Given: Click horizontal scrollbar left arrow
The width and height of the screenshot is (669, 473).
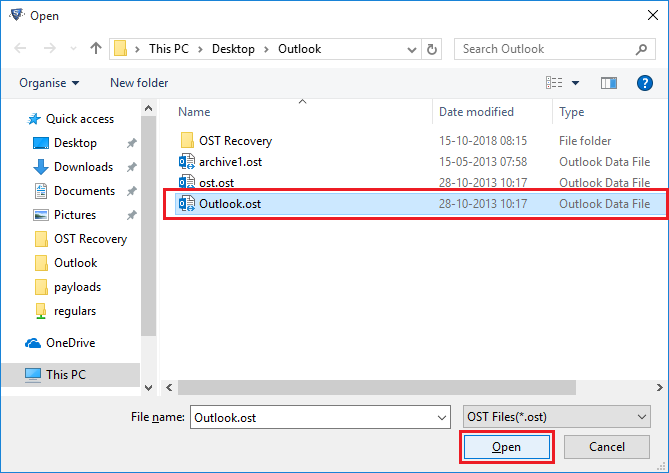Looking at the screenshot, I should [169, 388].
